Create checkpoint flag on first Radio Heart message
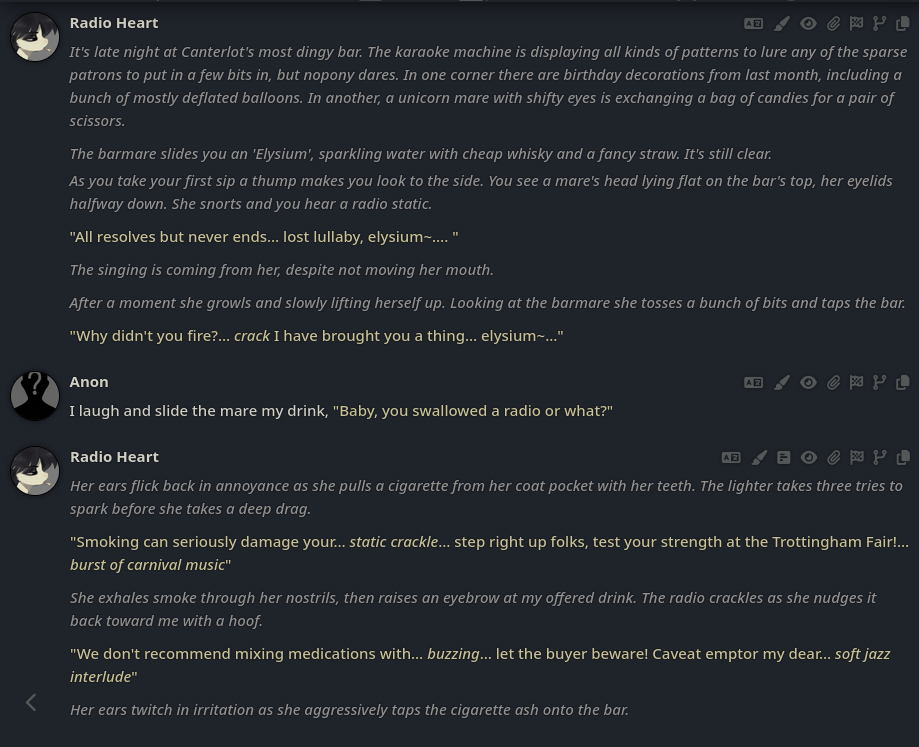 click(x=856, y=23)
